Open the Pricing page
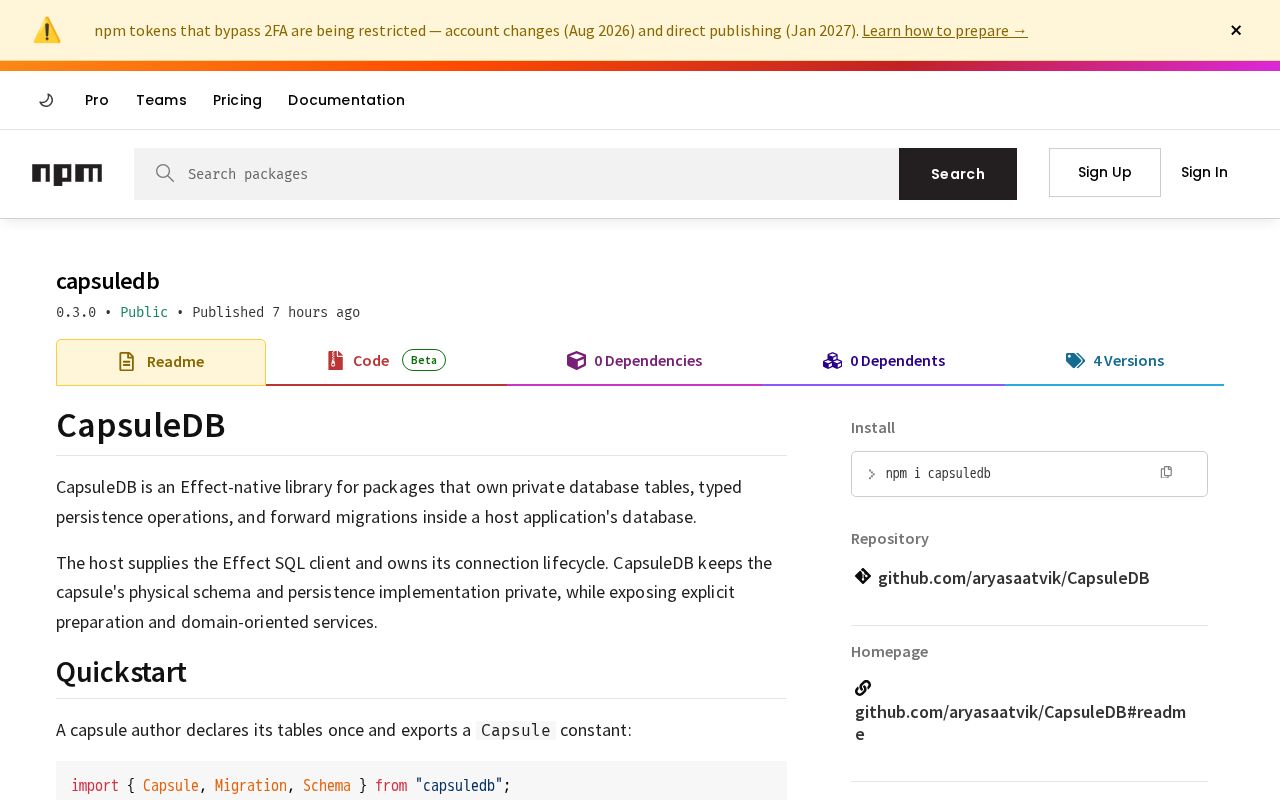Viewport: 1280px width, 800px height. click(237, 100)
